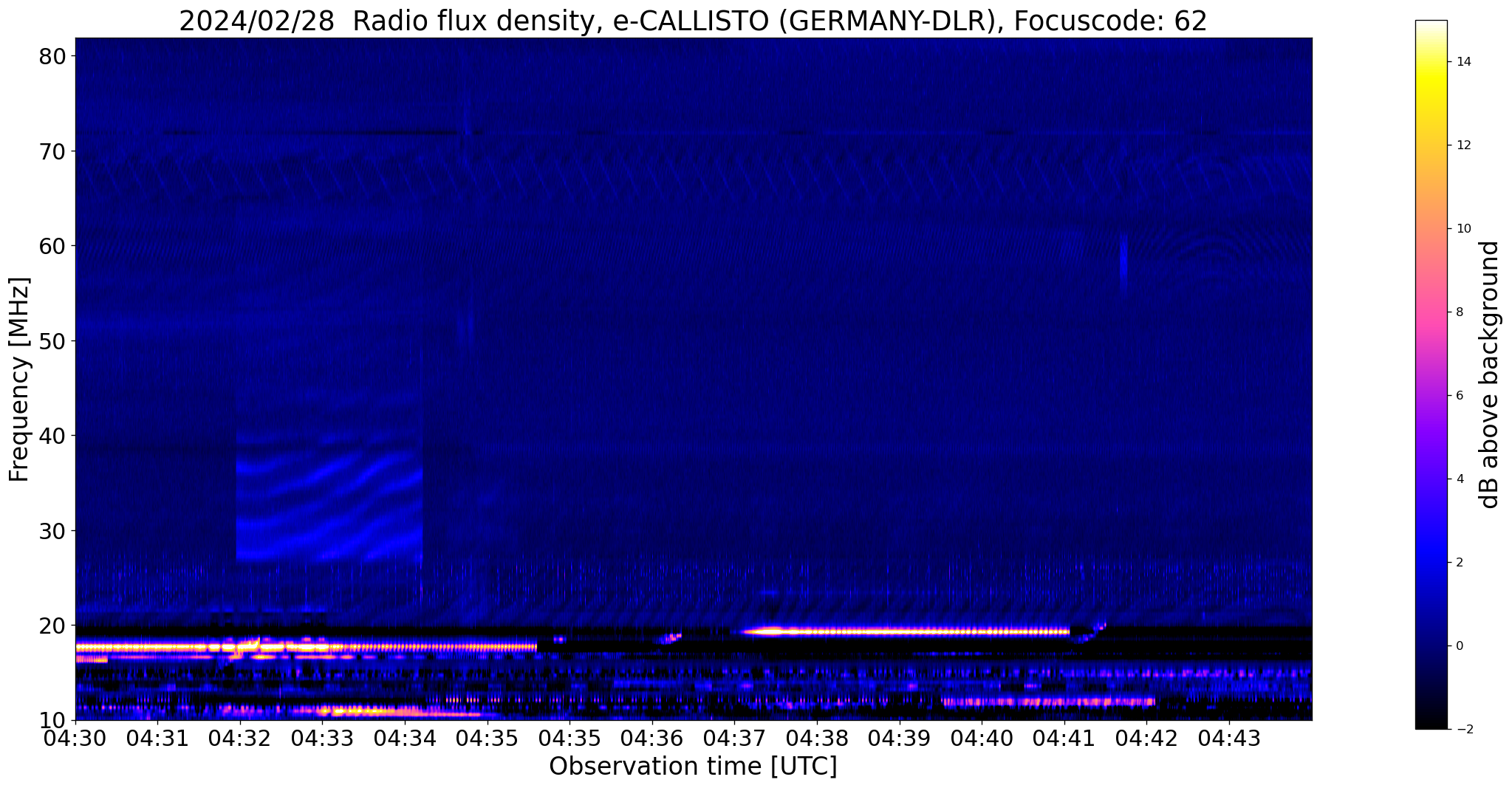
Task: Click the 2 label on the colorbar
Action: tap(1460, 563)
